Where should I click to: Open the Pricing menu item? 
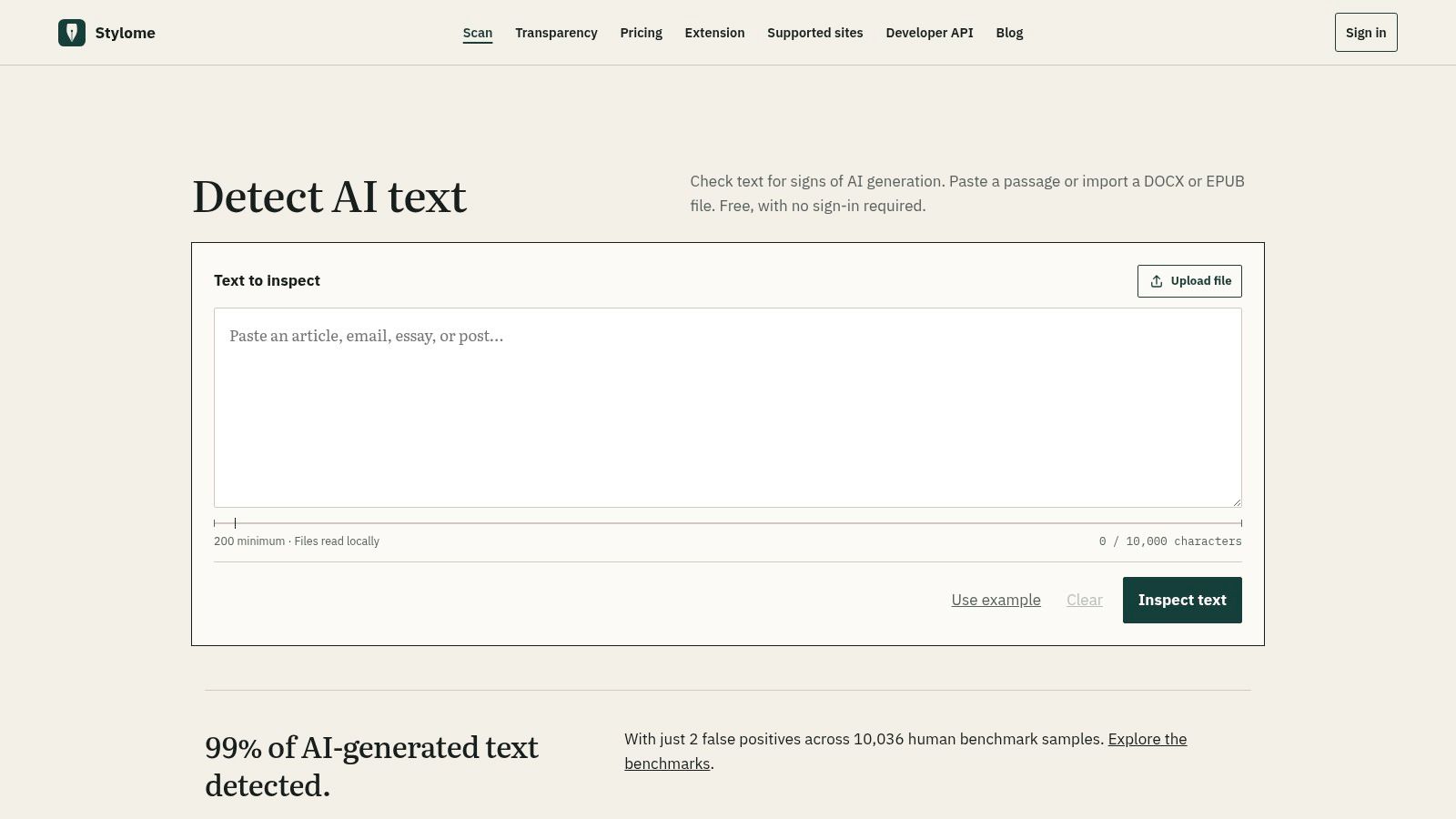[x=642, y=33]
